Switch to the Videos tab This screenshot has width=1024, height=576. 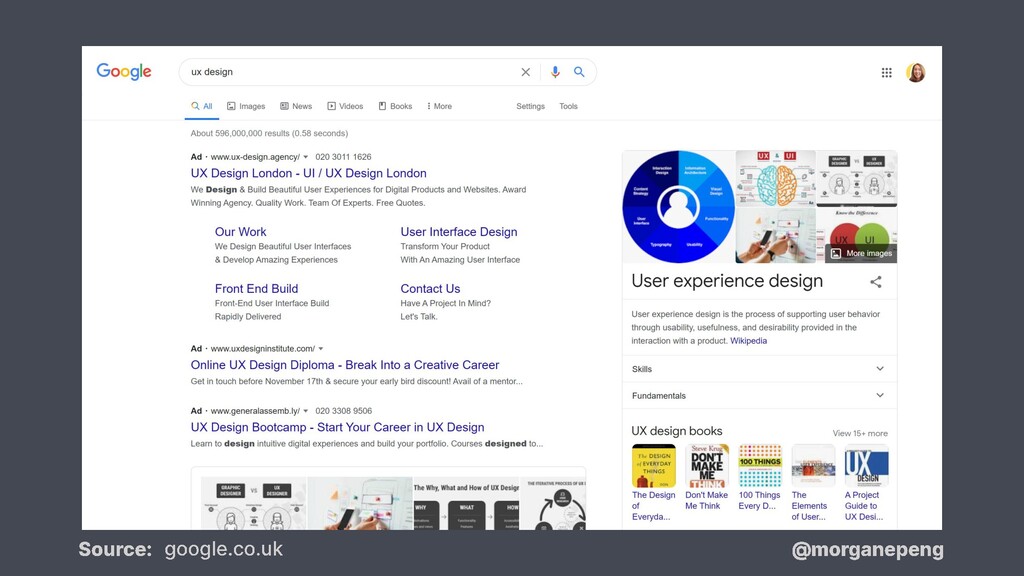[x=345, y=106]
